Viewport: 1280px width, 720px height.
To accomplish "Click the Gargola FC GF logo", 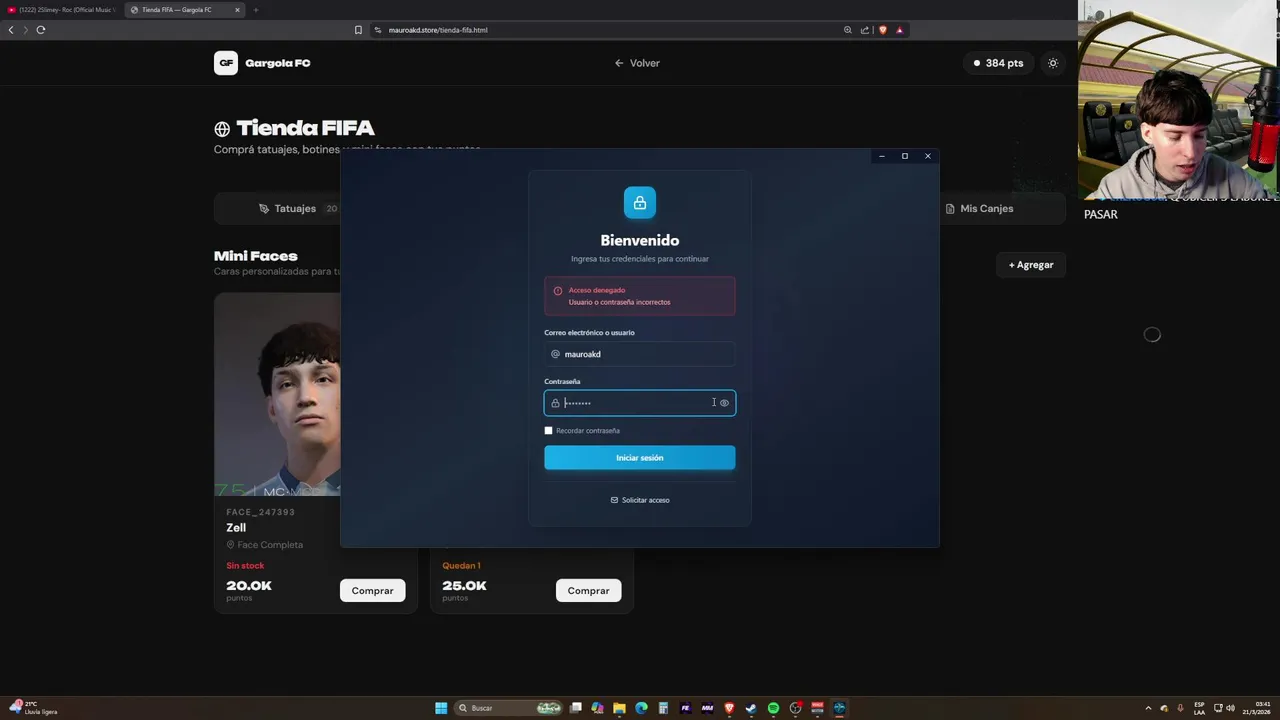I will tap(226, 63).
